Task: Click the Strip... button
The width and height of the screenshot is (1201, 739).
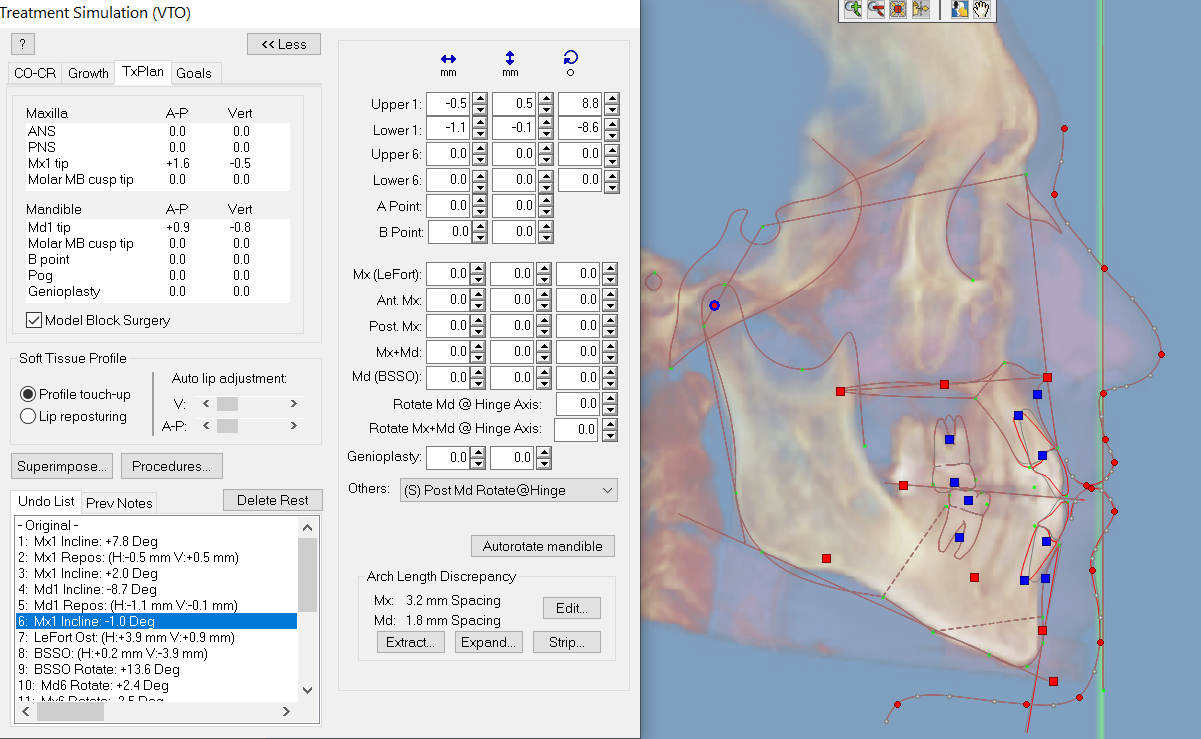Action: tap(567, 642)
